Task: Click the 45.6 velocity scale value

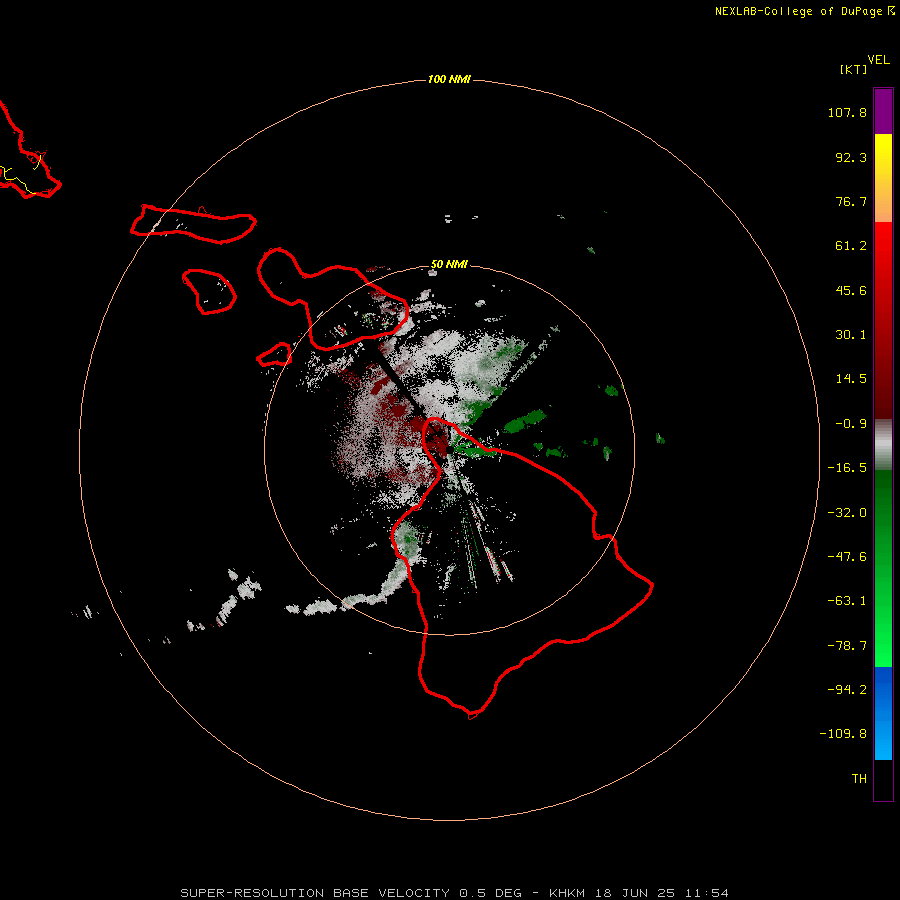Action: pyautogui.click(x=851, y=290)
